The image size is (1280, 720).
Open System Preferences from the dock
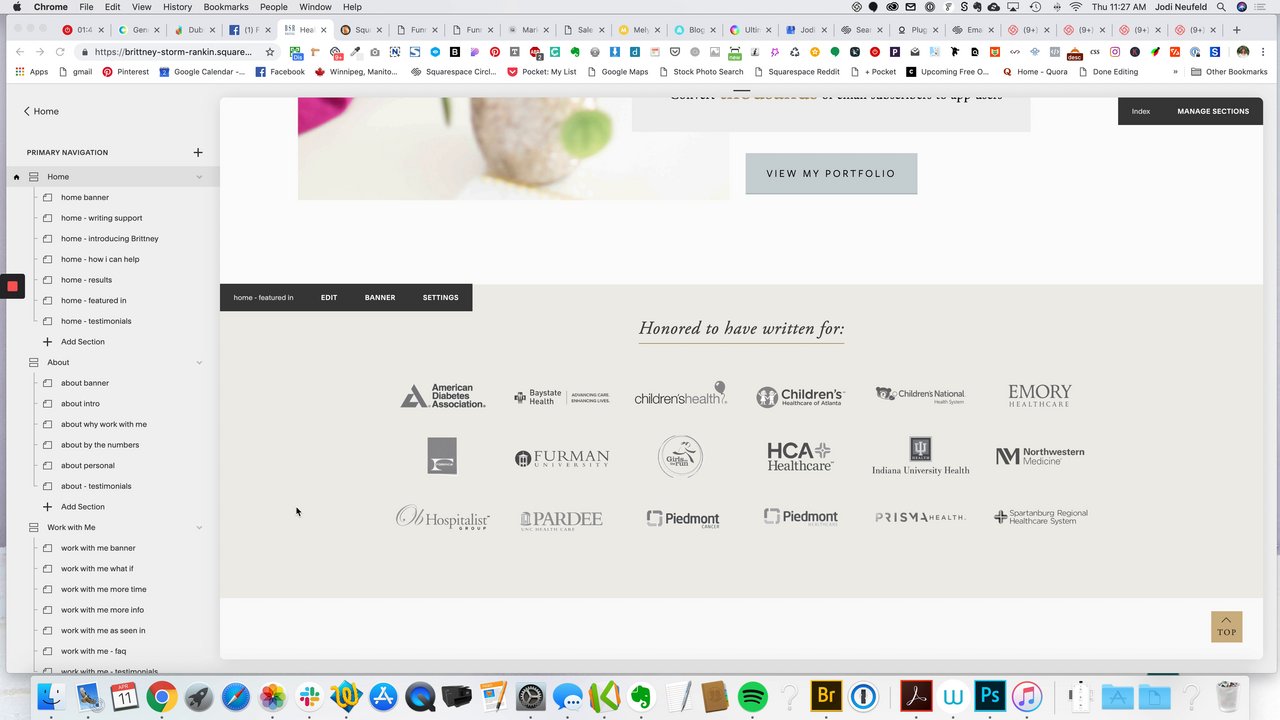coord(531,696)
